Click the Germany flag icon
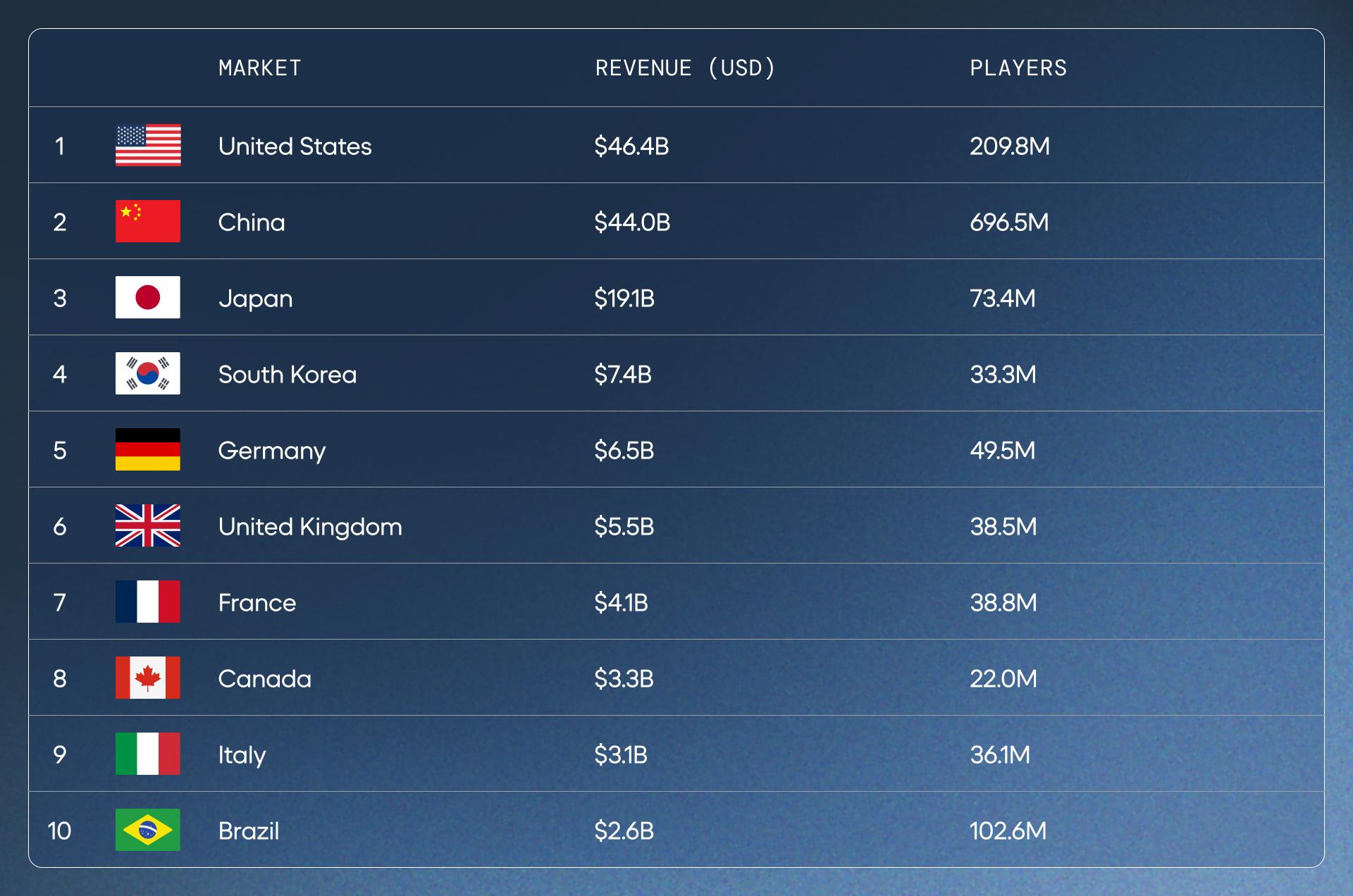1353x896 pixels. [x=148, y=449]
